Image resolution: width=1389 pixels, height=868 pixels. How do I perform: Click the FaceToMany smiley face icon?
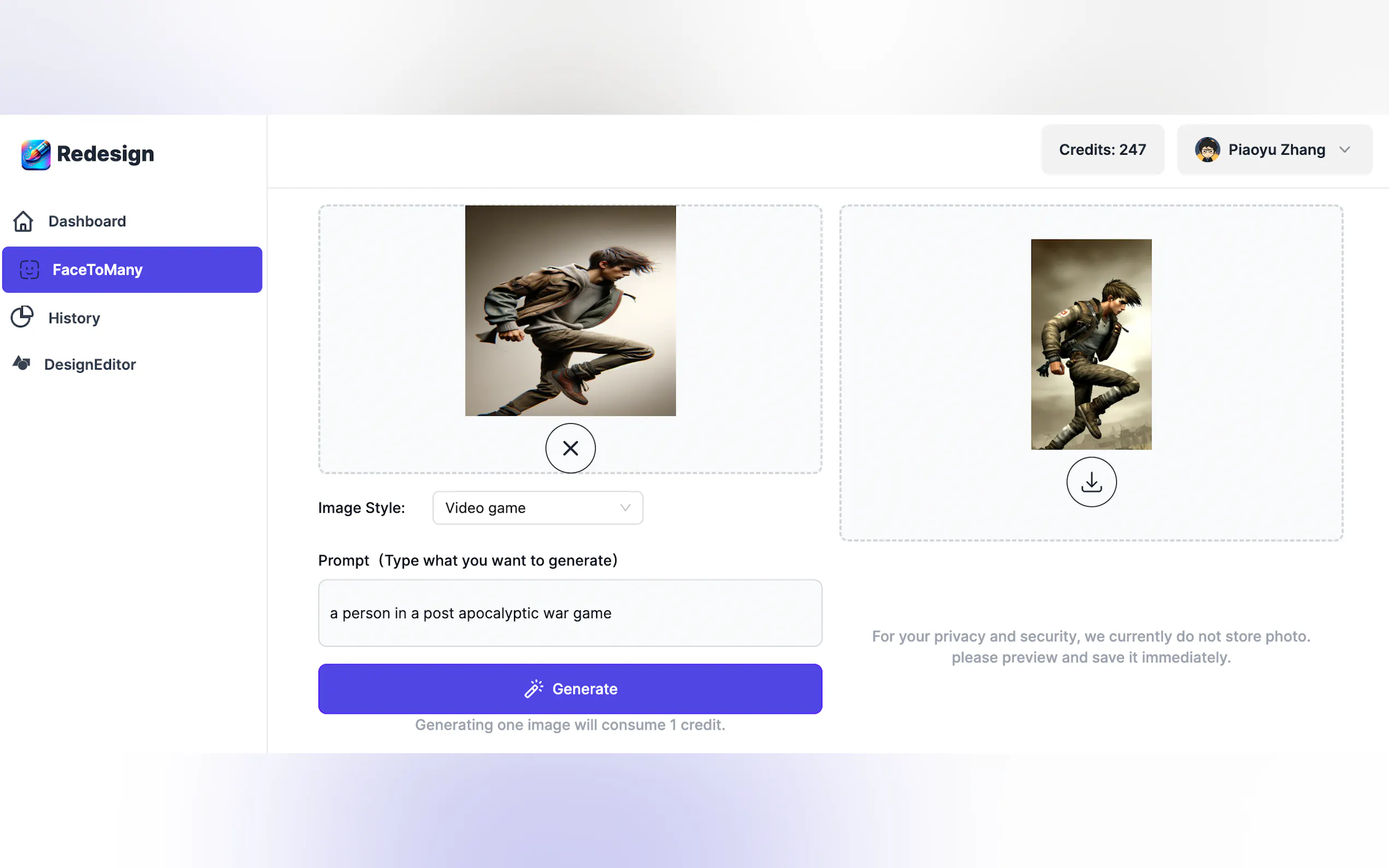tap(30, 269)
